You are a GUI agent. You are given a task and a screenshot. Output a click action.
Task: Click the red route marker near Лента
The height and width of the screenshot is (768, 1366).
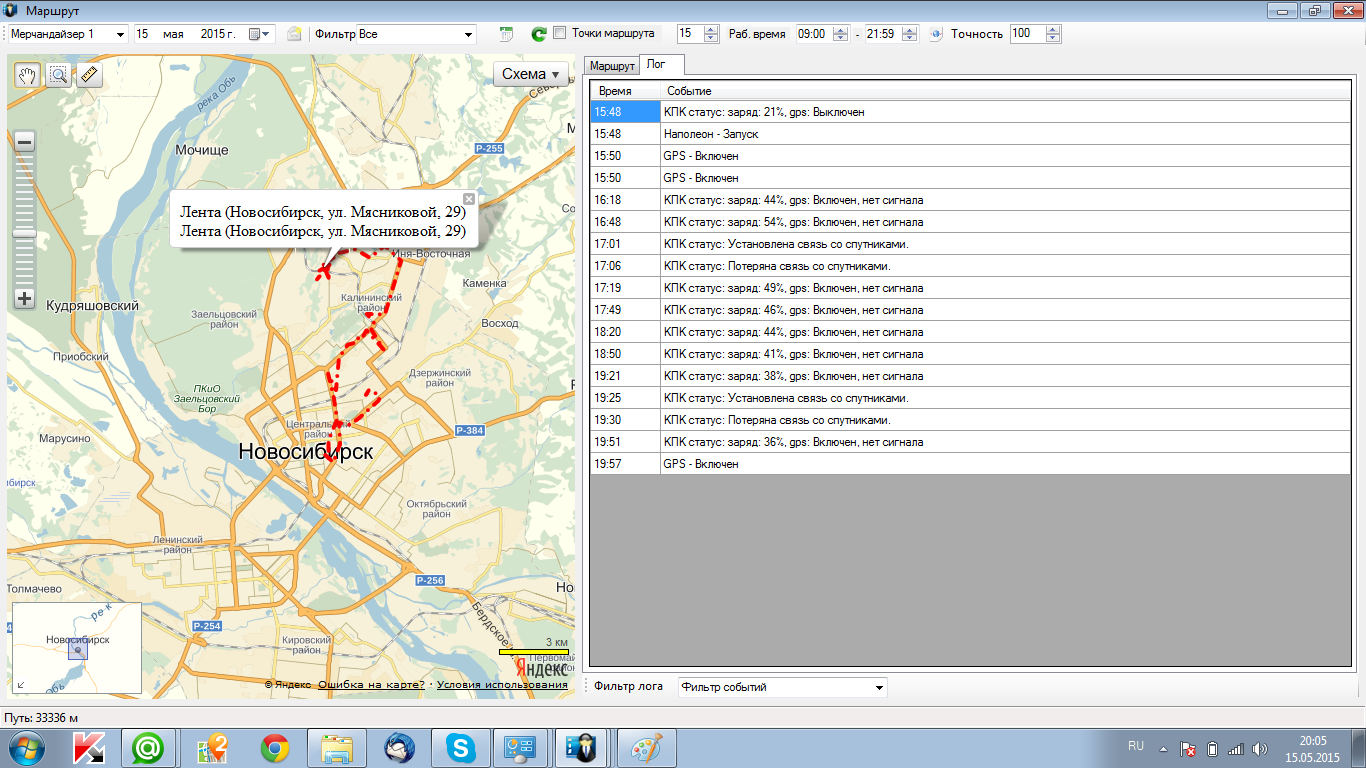322,270
